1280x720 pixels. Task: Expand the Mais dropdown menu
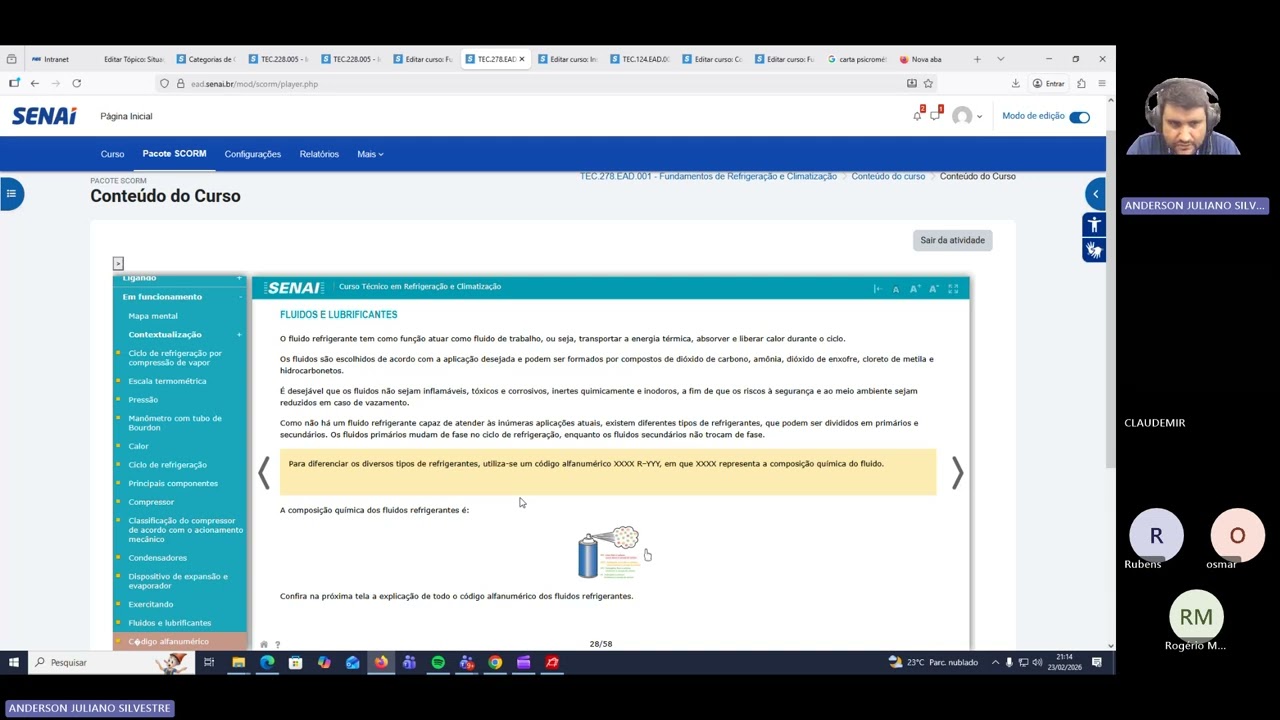[370, 154]
